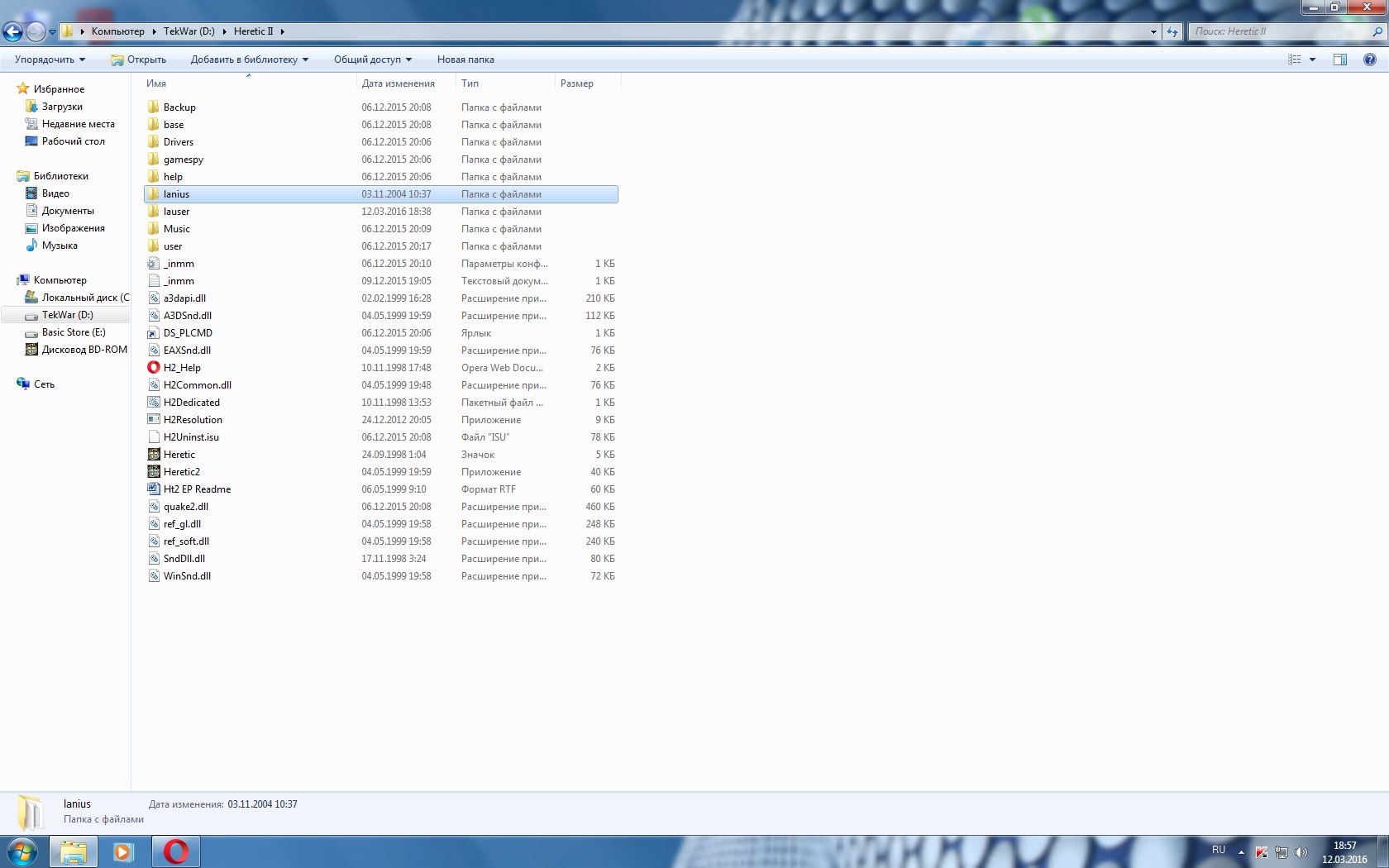Select the Видео library
This screenshot has width=1389, height=868.
point(55,193)
